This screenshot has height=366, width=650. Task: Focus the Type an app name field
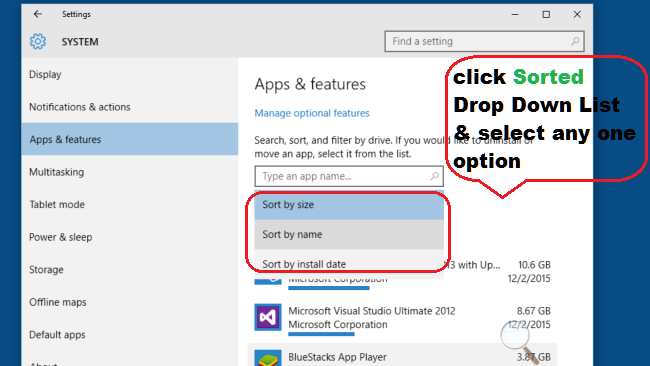[x=349, y=176]
